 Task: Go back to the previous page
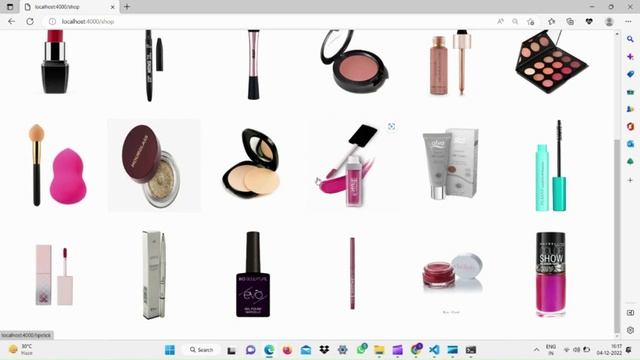pyautogui.click(x=11, y=21)
